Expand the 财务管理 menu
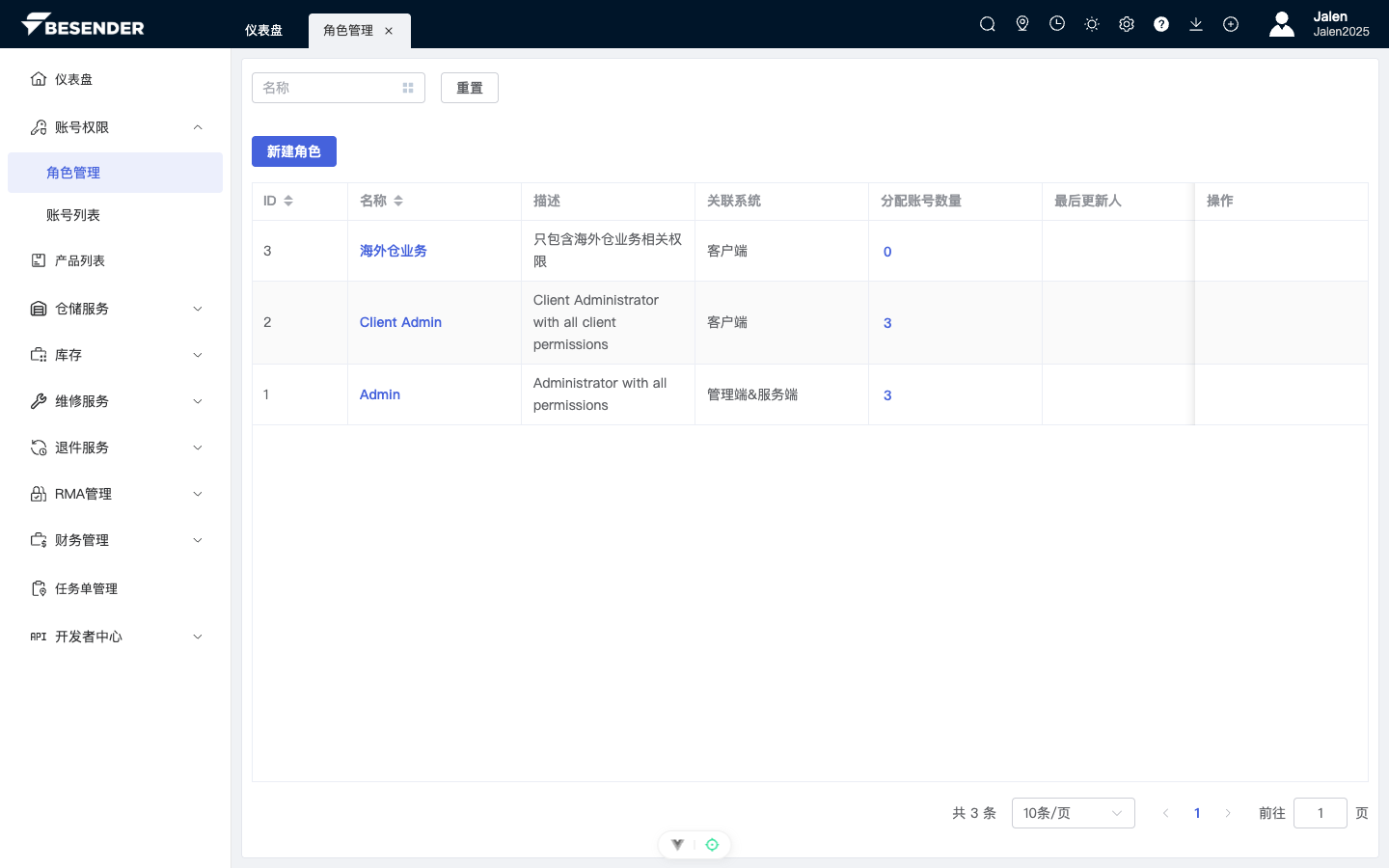 [116, 540]
